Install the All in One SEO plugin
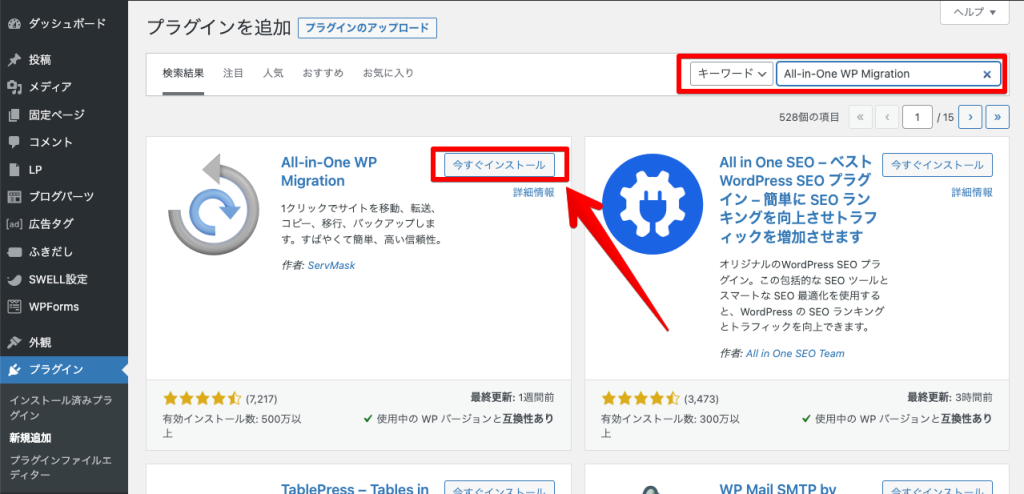The height and width of the screenshot is (494, 1024). (x=937, y=165)
